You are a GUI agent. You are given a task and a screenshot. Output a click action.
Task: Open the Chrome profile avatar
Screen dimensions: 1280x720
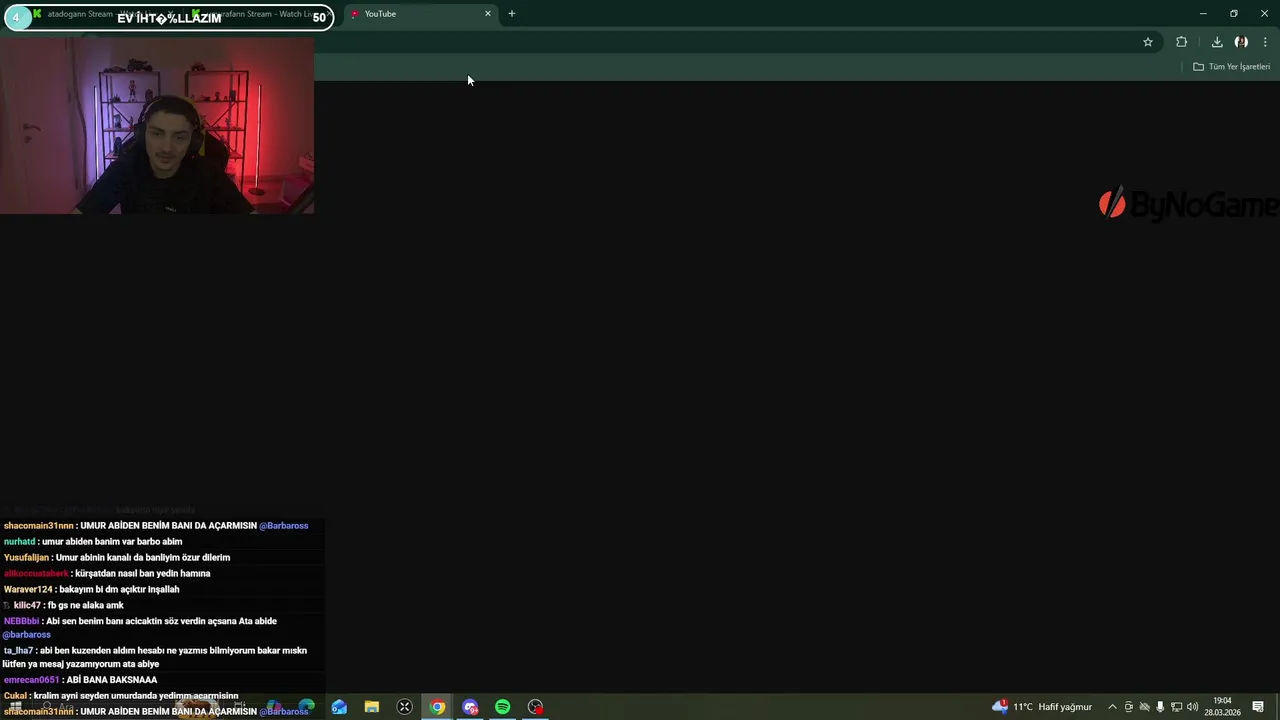pyautogui.click(x=1241, y=42)
